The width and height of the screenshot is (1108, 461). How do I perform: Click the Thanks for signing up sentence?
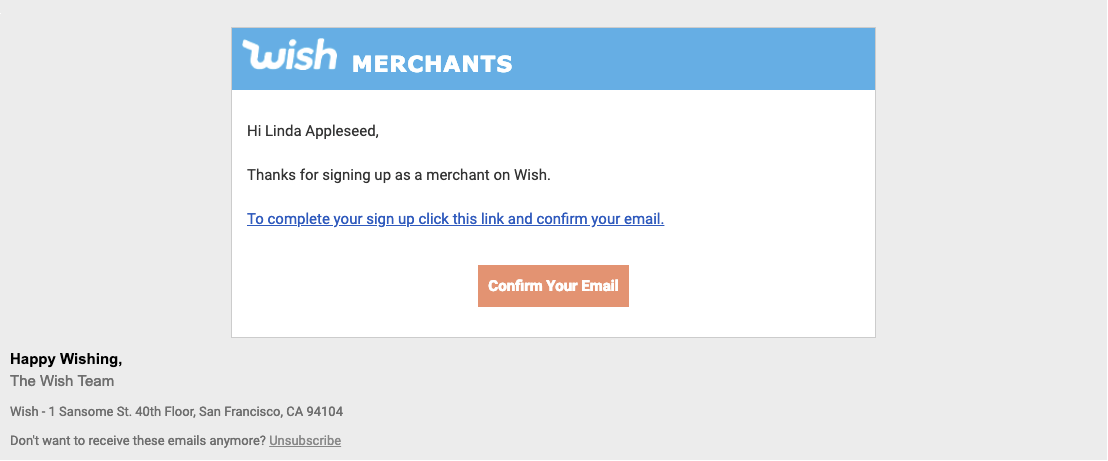(399, 175)
